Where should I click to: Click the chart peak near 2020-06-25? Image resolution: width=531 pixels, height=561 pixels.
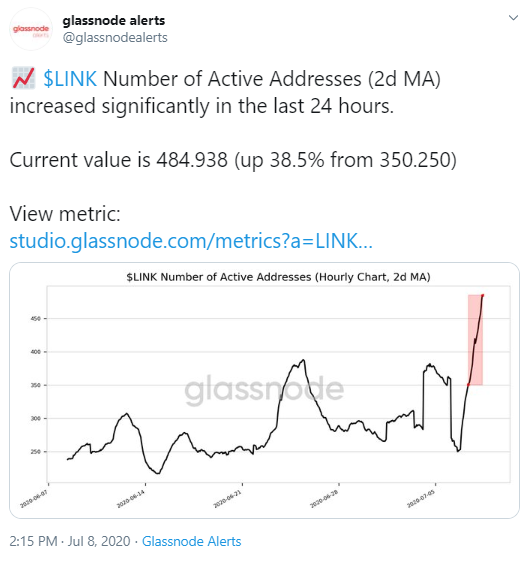(303, 360)
